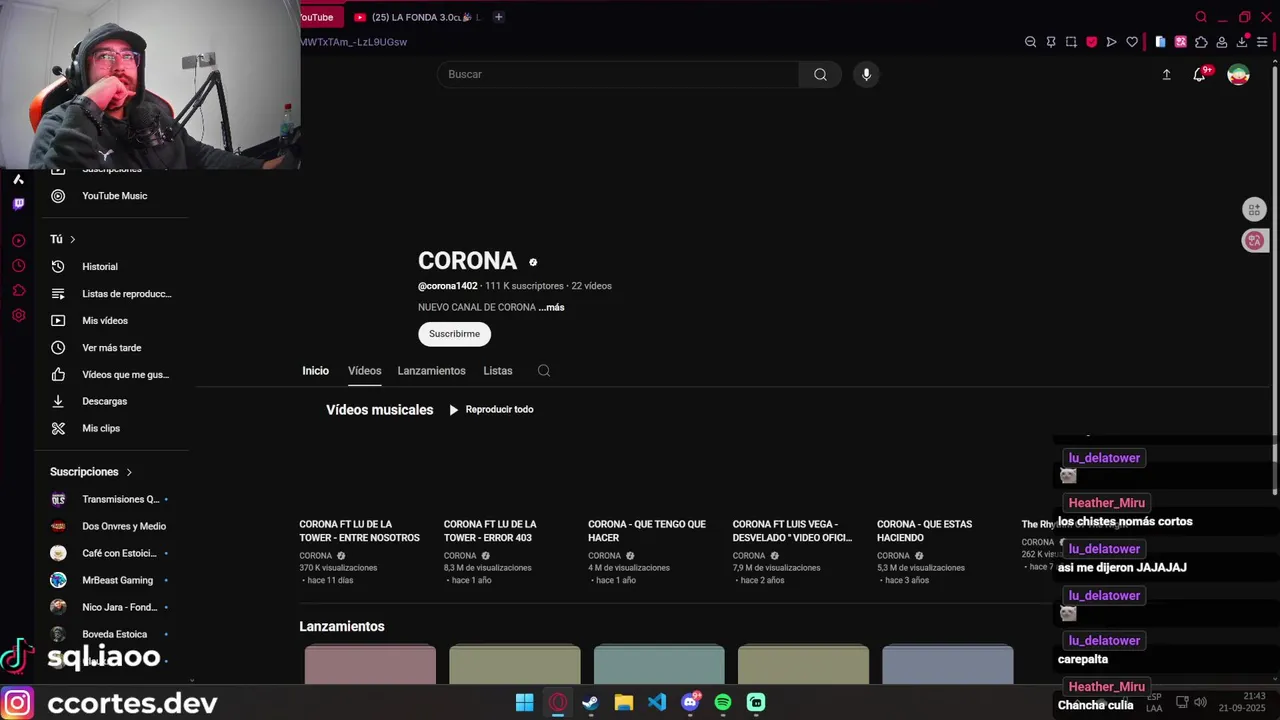Open Vídeos que me gustan
This screenshot has height=720, width=1280.
pyautogui.click(x=112, y=375)
